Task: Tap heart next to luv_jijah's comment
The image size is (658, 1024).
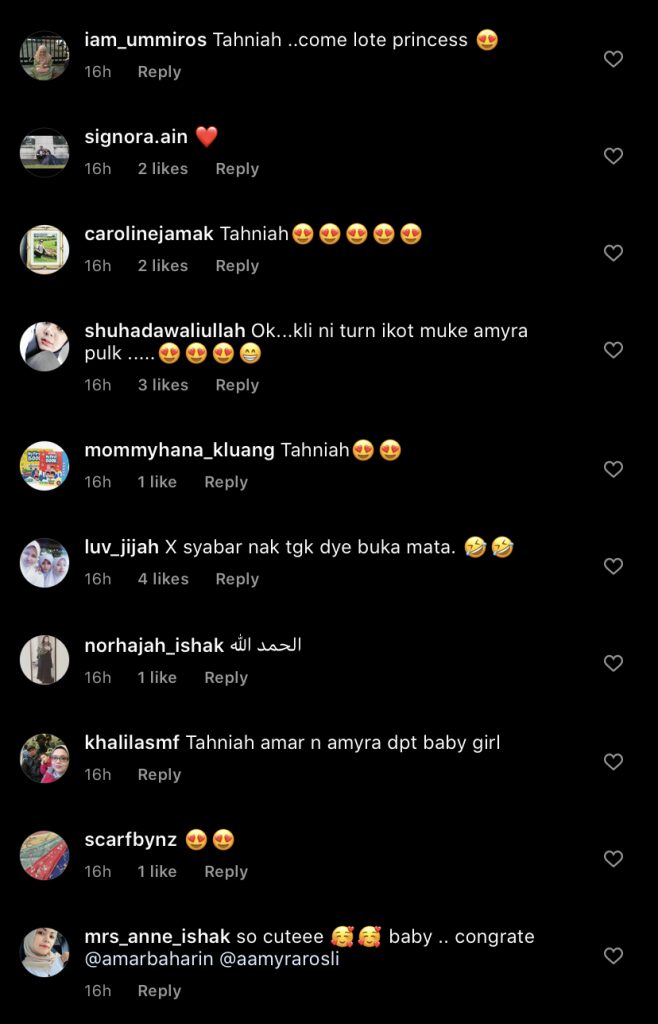Action: [x=613, y=566]
